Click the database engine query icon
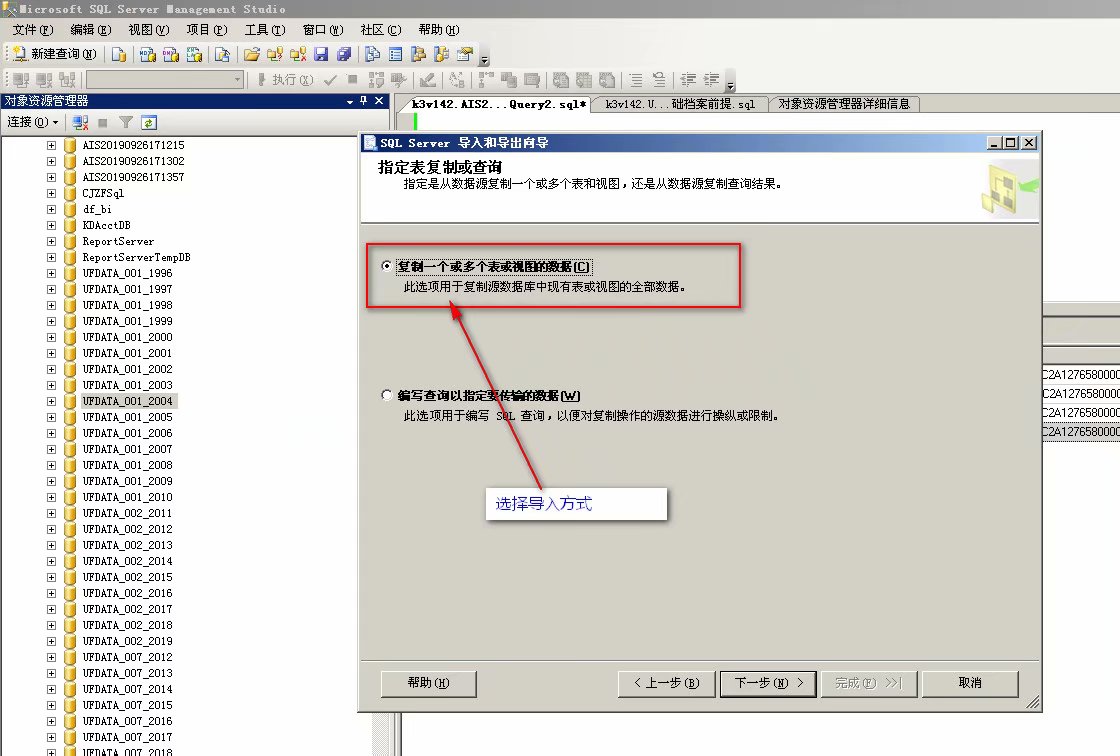This screenshot has width=1120, height=756. (x=119, y=54)
